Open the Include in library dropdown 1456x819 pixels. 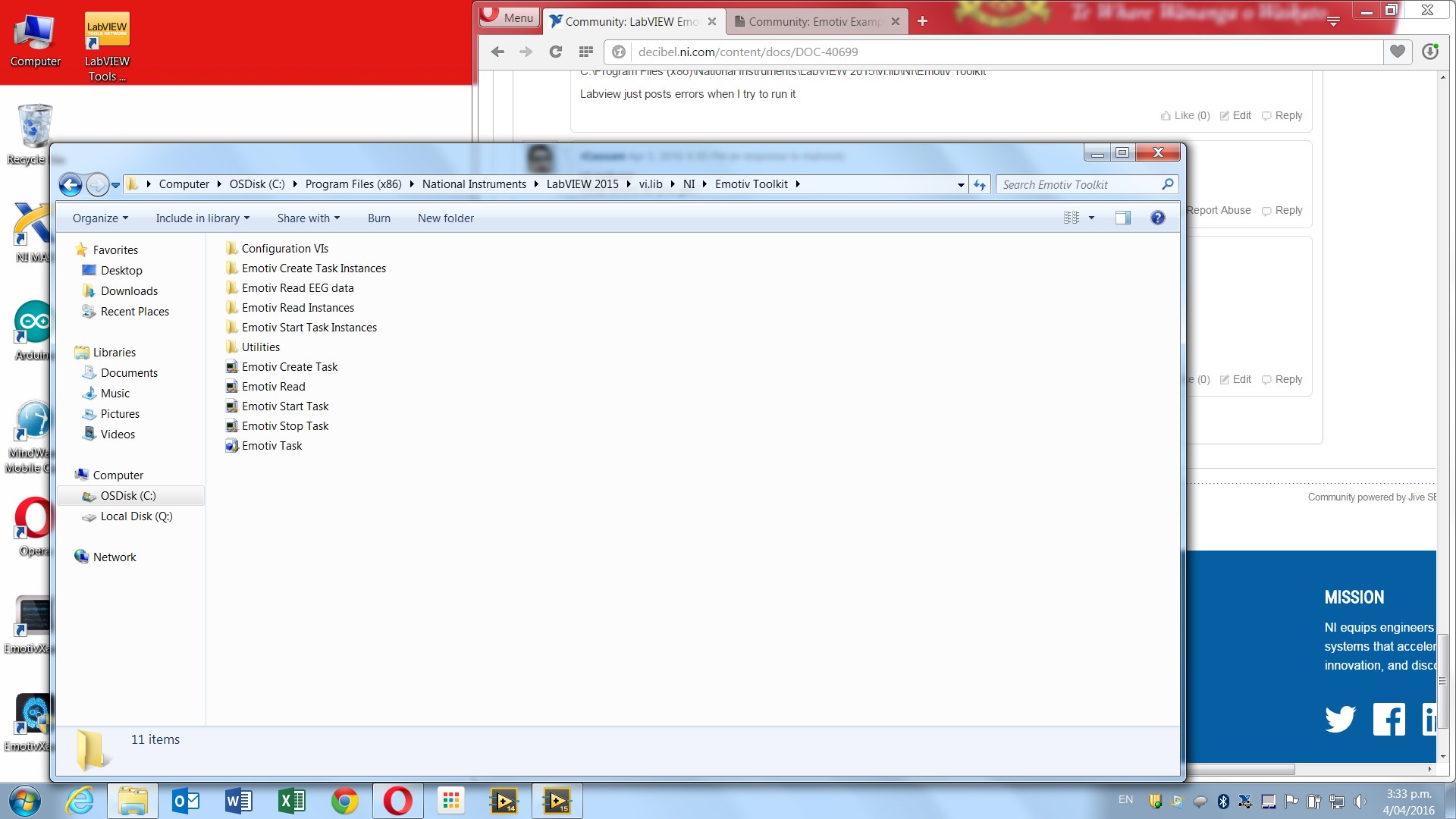[202, 218]
